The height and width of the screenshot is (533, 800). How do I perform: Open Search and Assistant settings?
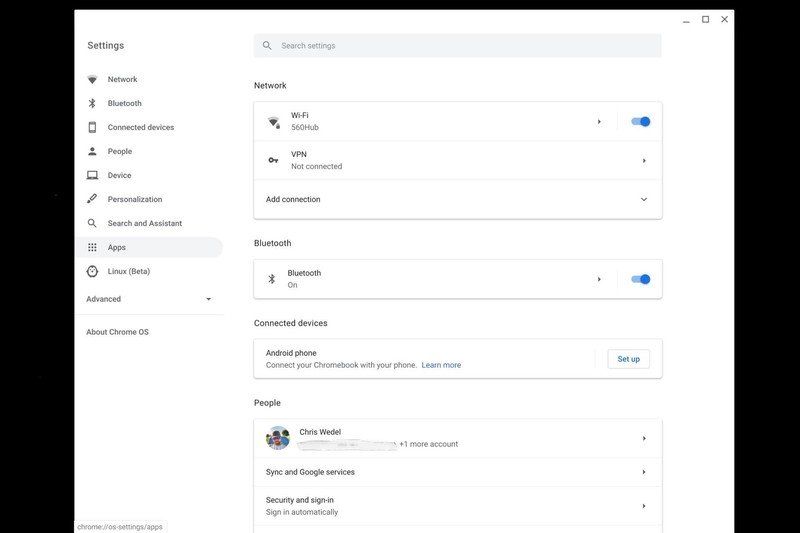tap(145, 223)
